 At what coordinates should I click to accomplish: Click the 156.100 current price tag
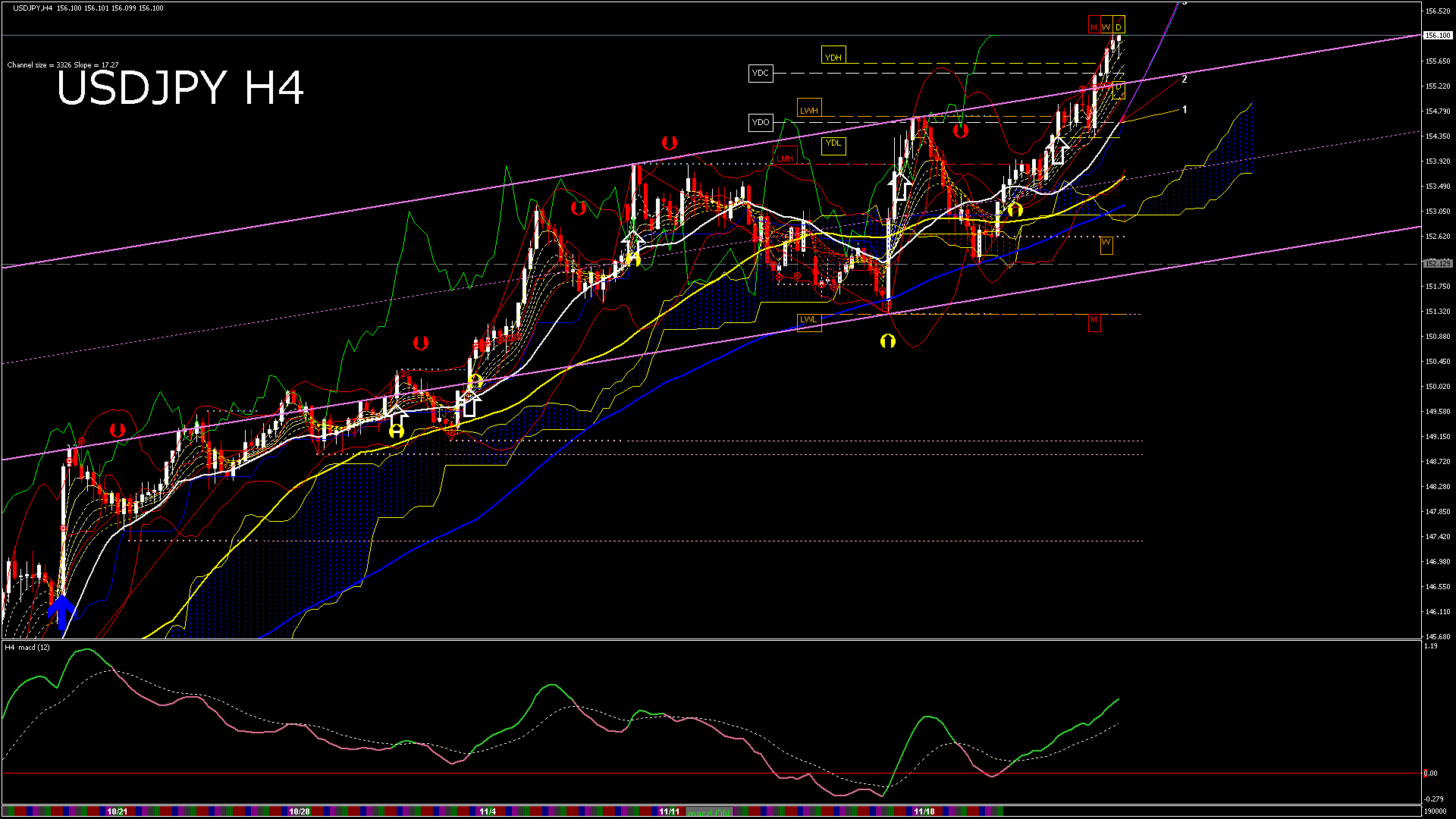[x=1437, y=36]
